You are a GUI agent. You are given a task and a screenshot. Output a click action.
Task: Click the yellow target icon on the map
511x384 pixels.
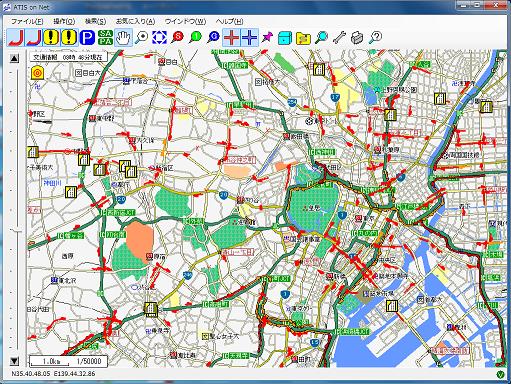[x=37, y=73]
